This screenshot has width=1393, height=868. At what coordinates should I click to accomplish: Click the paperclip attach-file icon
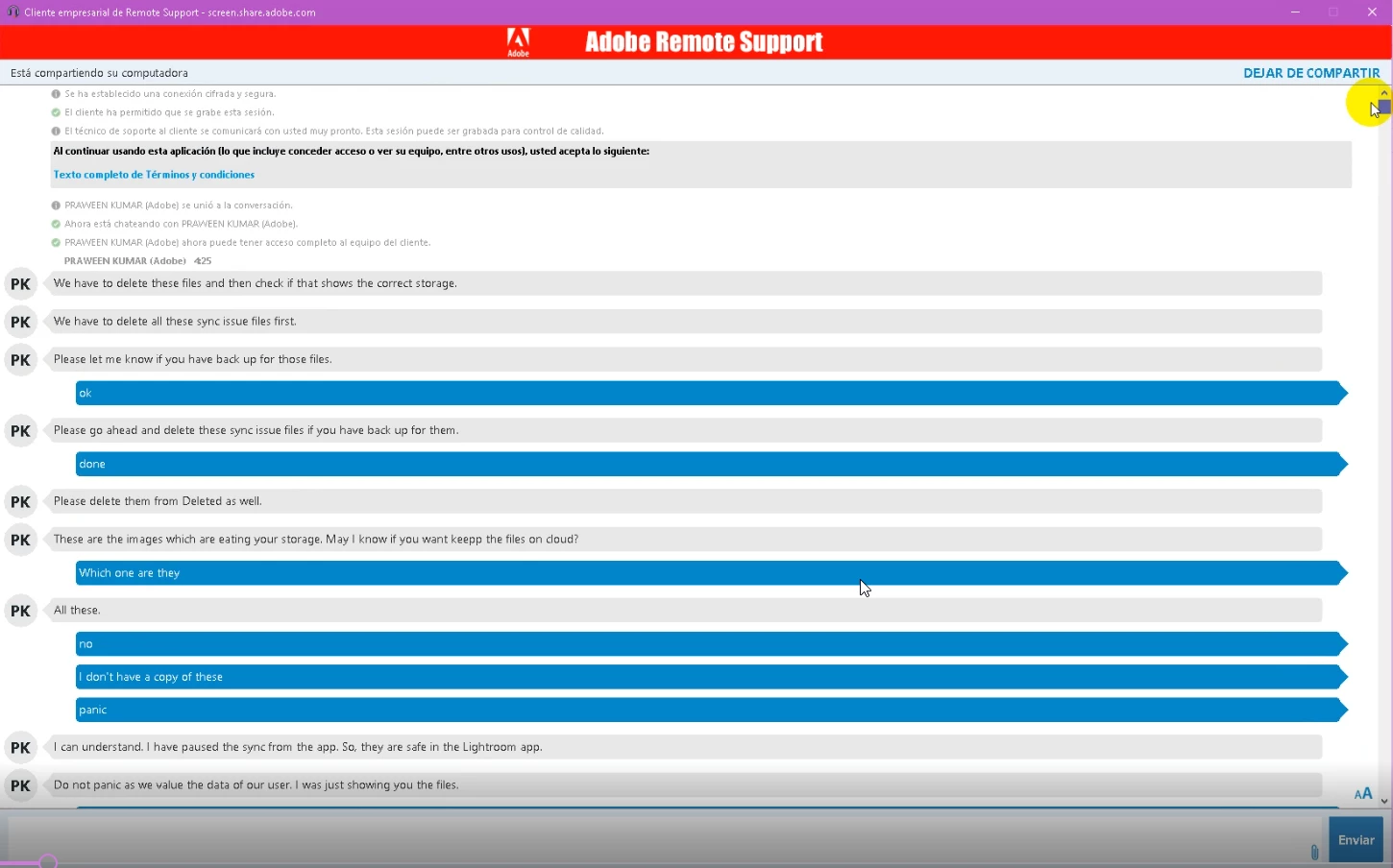pos(1314,852)
